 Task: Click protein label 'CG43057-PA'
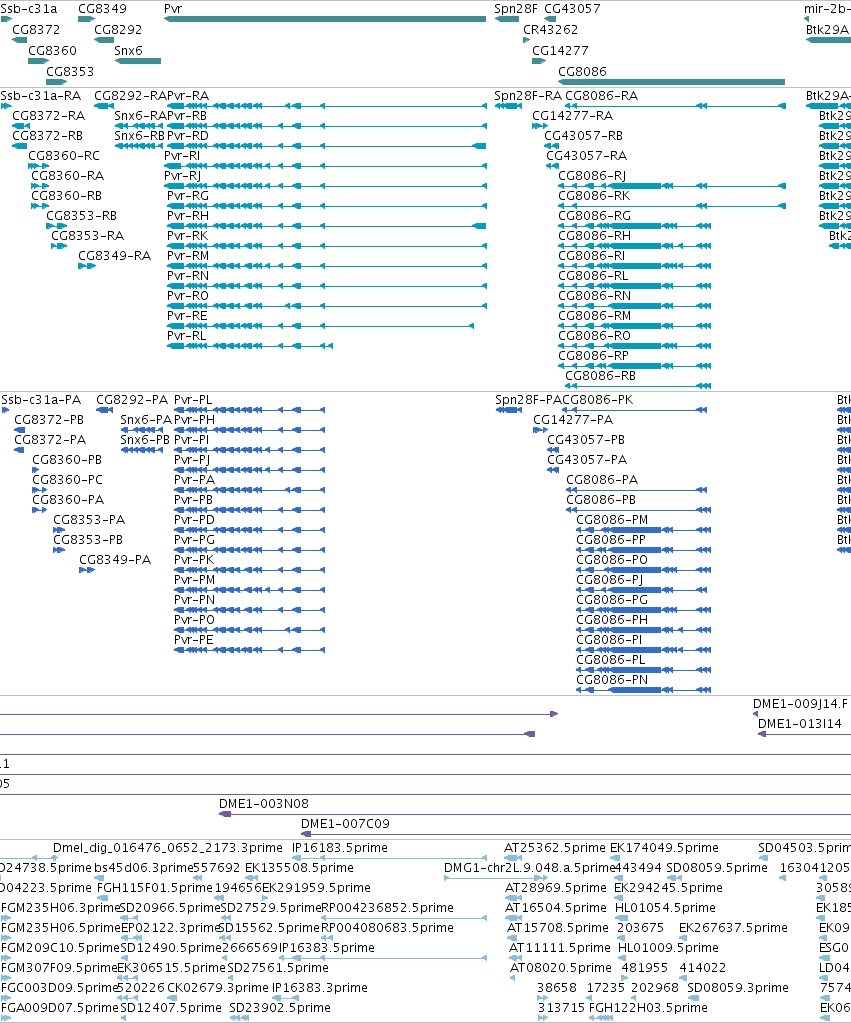click(x=587, y=460)
